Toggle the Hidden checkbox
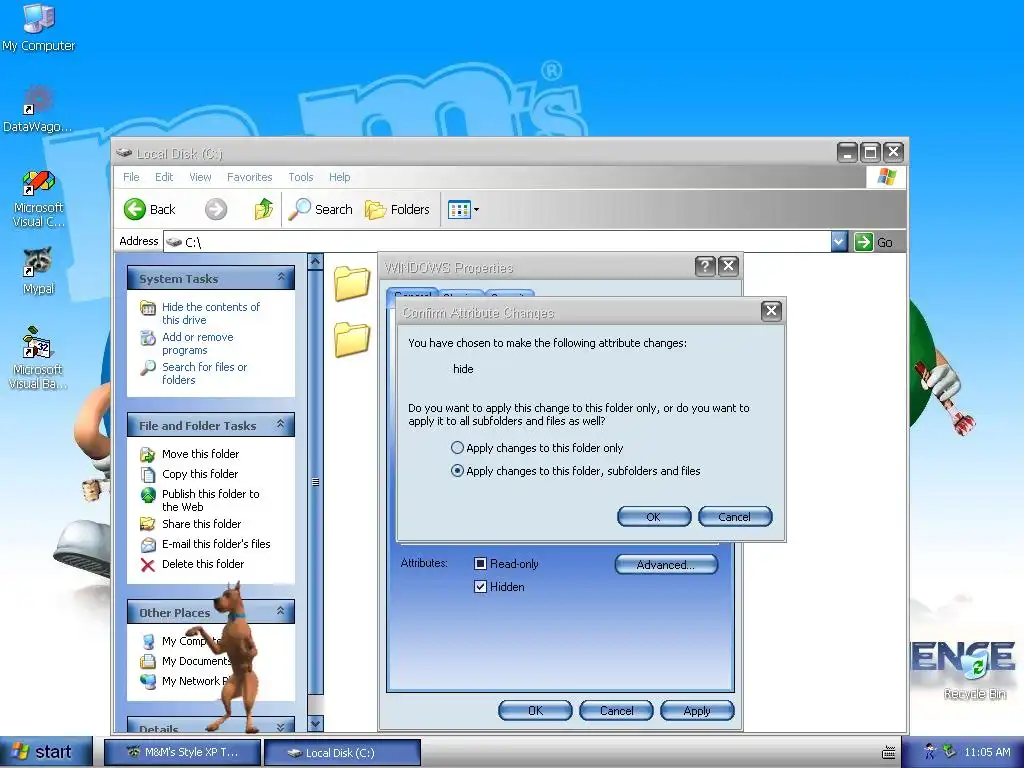 point(481,586)
